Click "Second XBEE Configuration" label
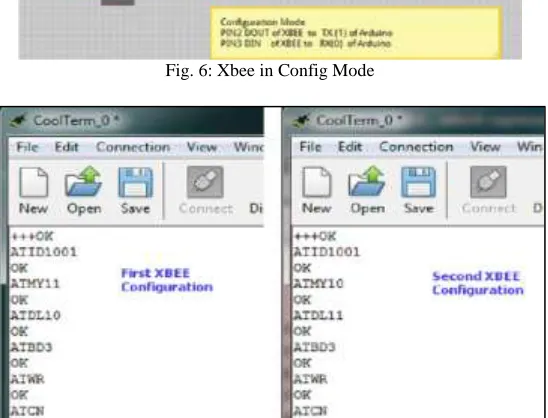 [478, 283]
